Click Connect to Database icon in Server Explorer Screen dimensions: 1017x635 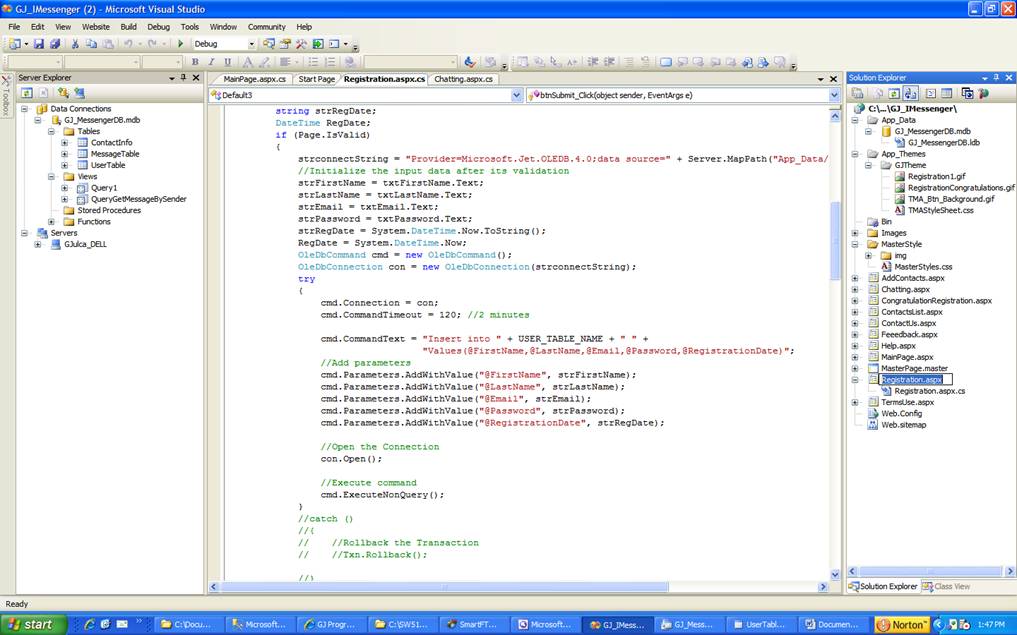(x=64, y=93)
